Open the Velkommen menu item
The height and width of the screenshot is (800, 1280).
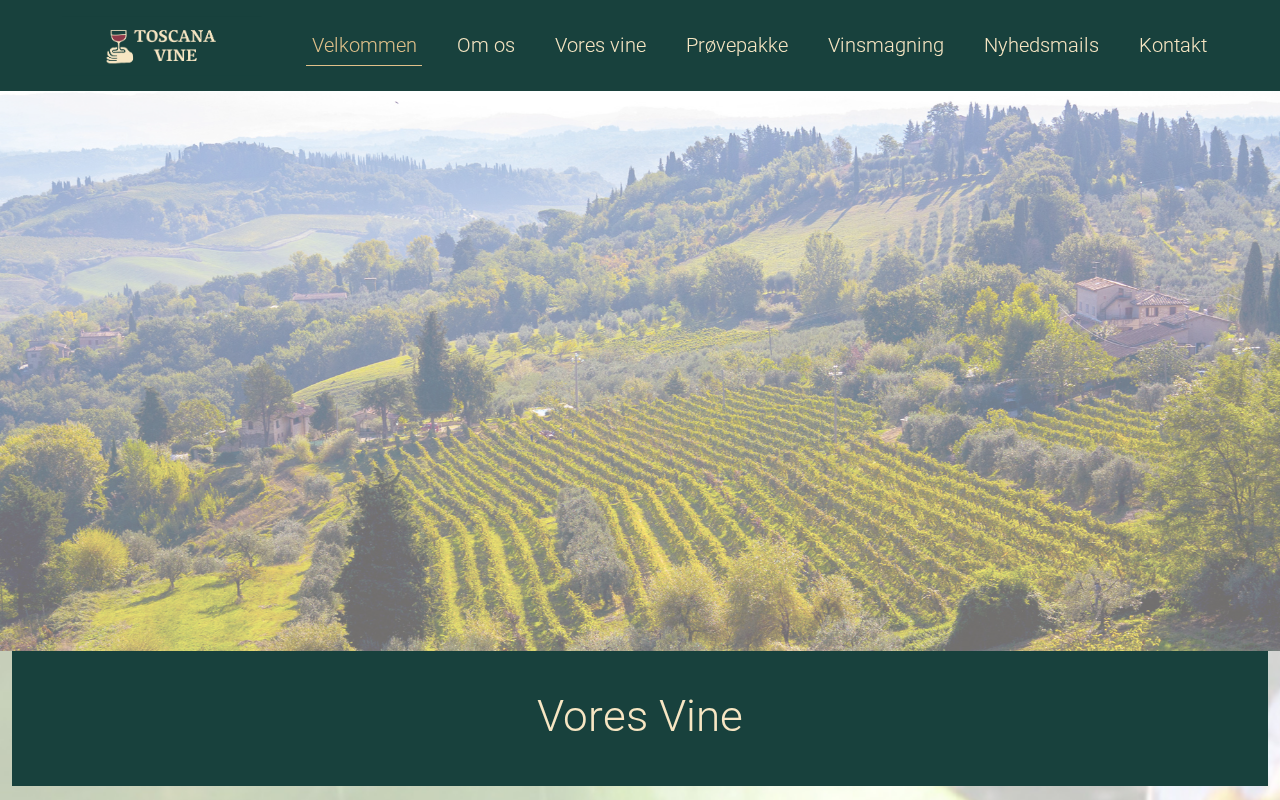[364, 45]
